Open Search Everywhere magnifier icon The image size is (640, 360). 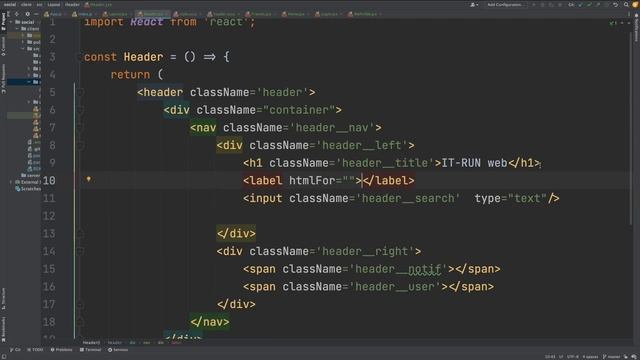[626, 5]
